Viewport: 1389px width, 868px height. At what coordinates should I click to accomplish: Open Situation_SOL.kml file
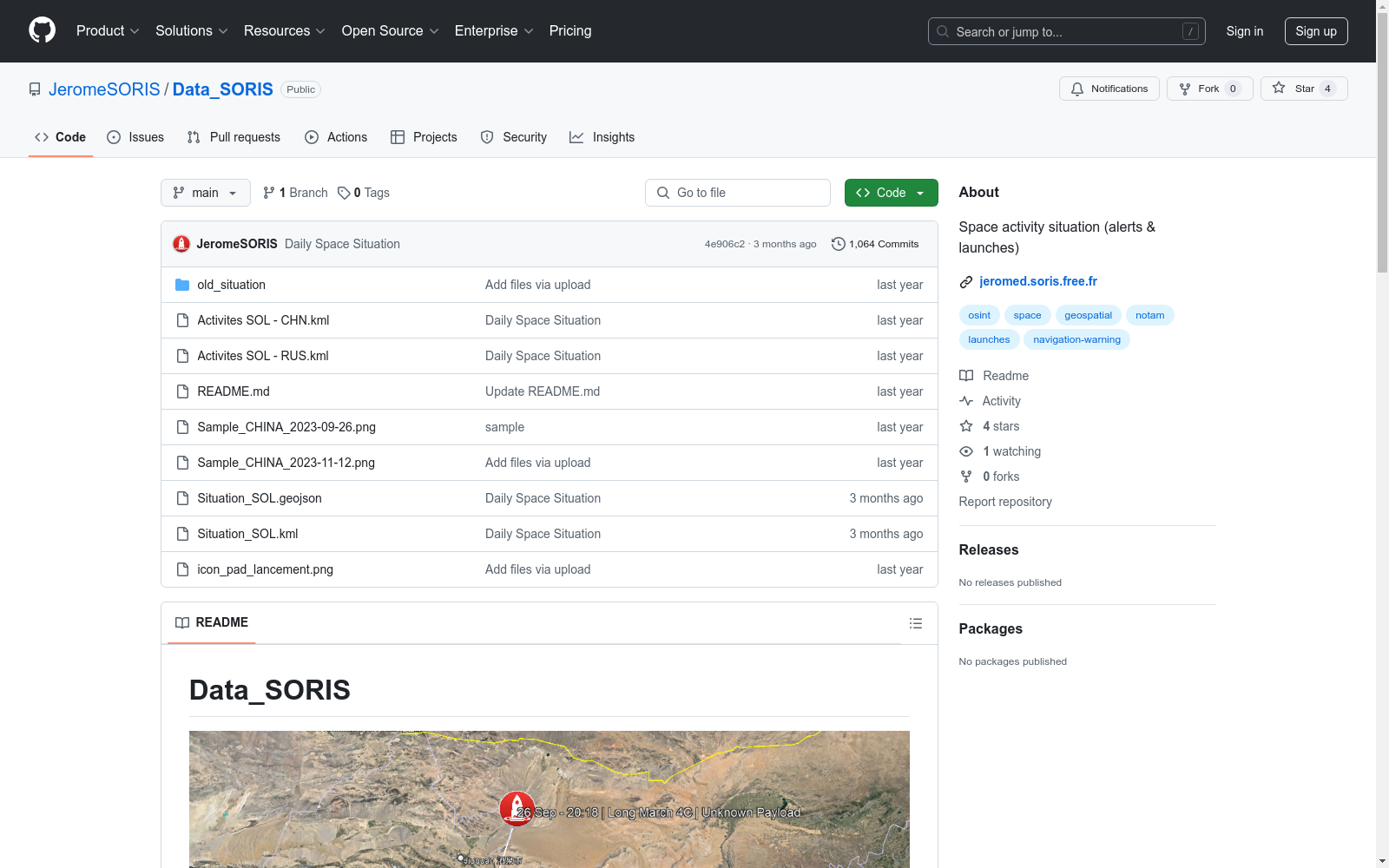tap(247, 534)
